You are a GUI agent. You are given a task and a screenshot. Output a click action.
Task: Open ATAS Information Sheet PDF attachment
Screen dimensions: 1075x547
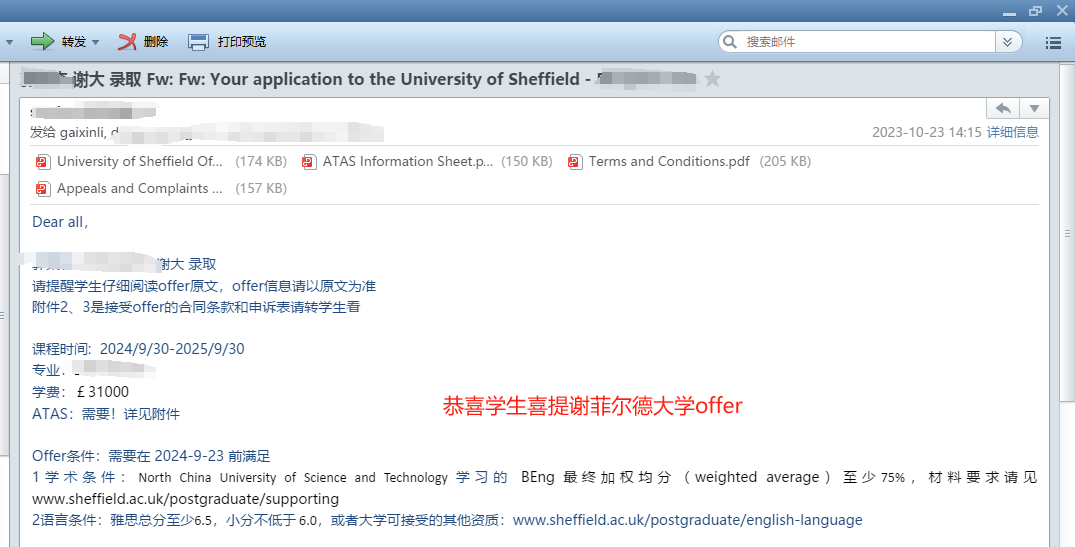[407, 161]
